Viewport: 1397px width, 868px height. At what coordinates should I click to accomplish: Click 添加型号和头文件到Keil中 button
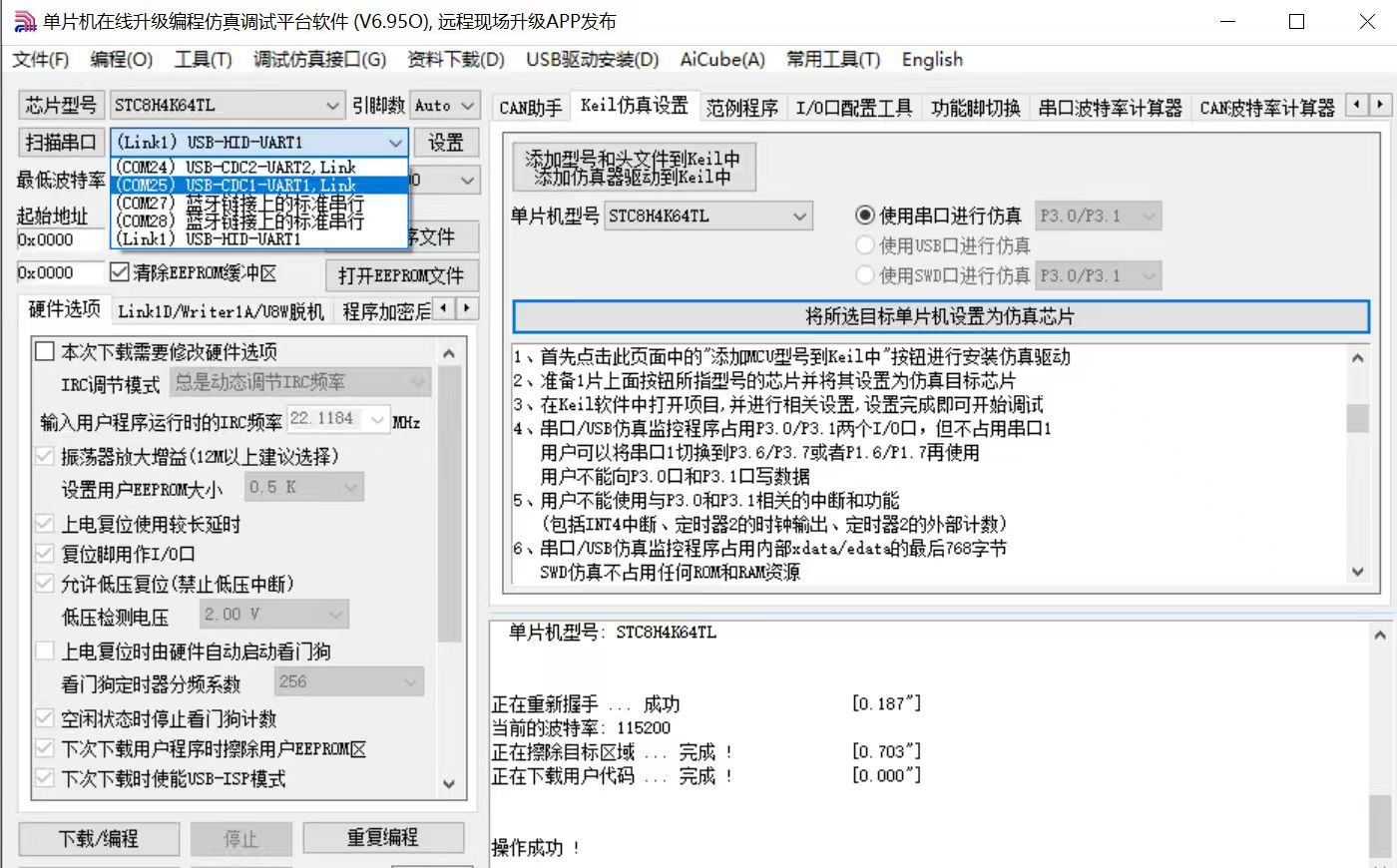coord(634,168)
